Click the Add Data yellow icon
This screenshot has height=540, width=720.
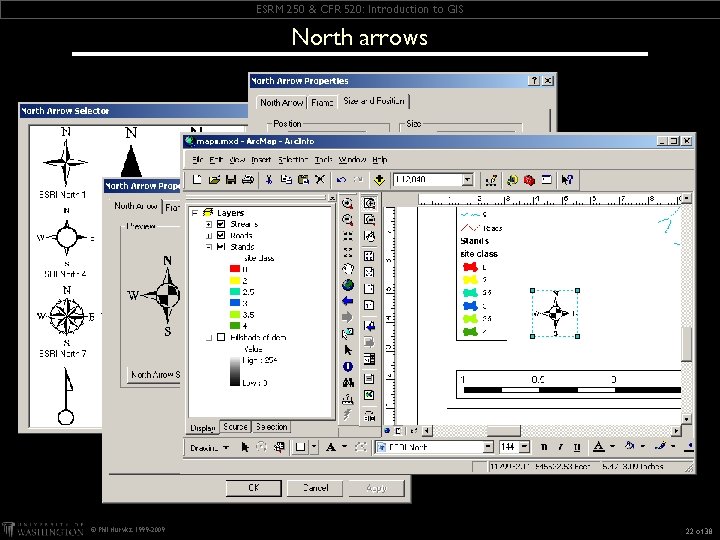pyautogui.click(x=379, y=180)
